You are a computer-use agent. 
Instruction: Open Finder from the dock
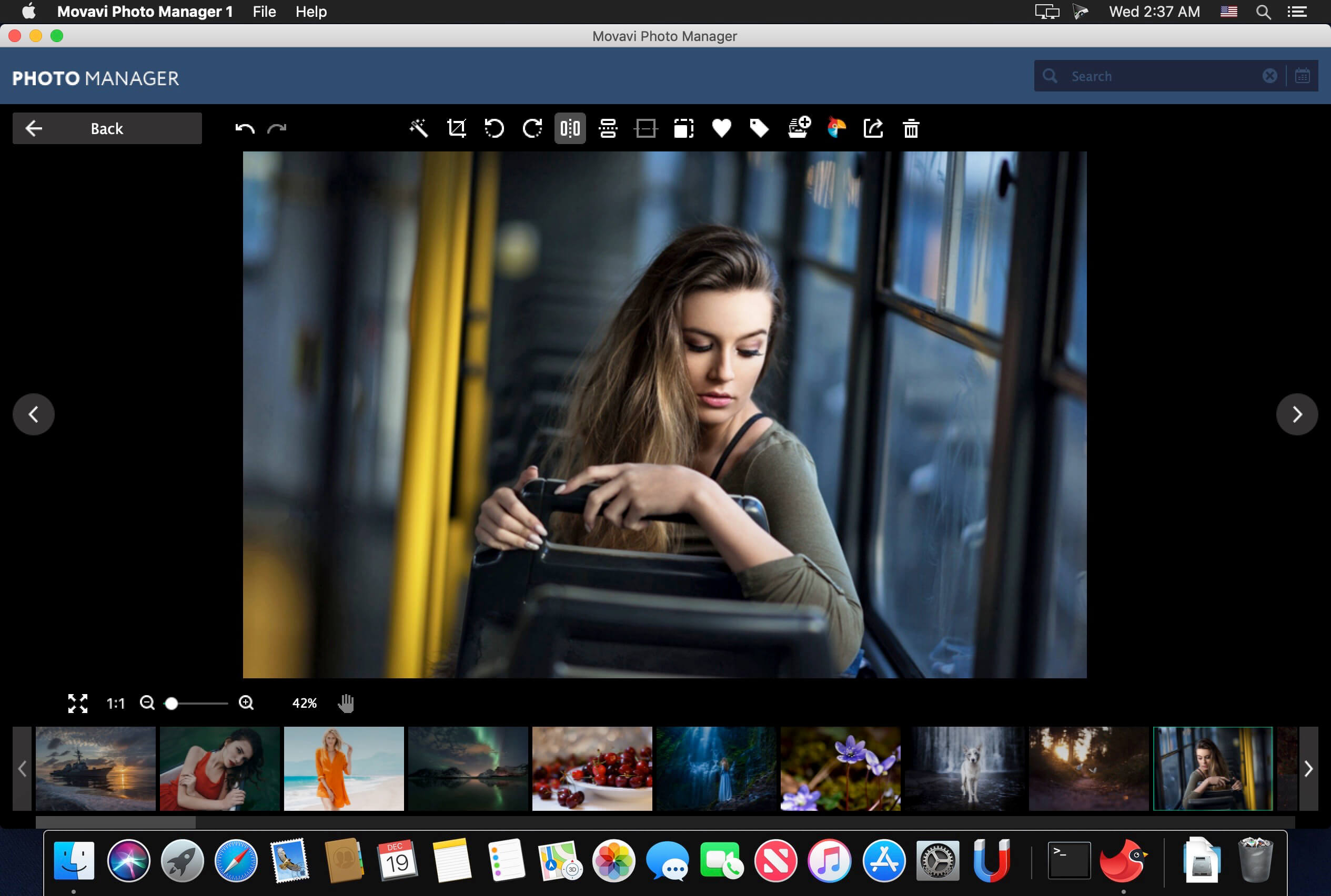(x=74, y=861)
